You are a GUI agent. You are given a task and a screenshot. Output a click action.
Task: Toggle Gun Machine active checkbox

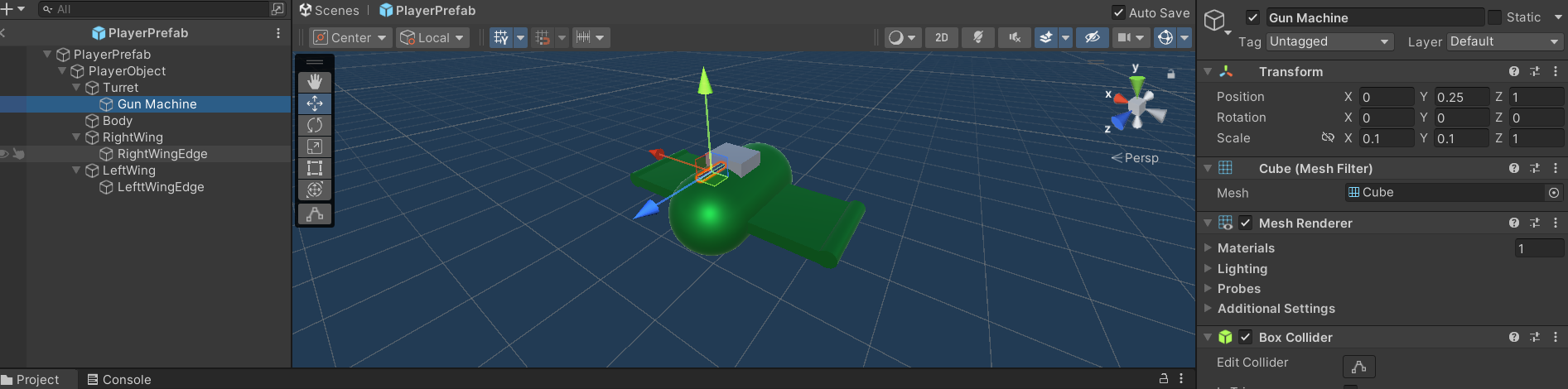click(1252, 17)
